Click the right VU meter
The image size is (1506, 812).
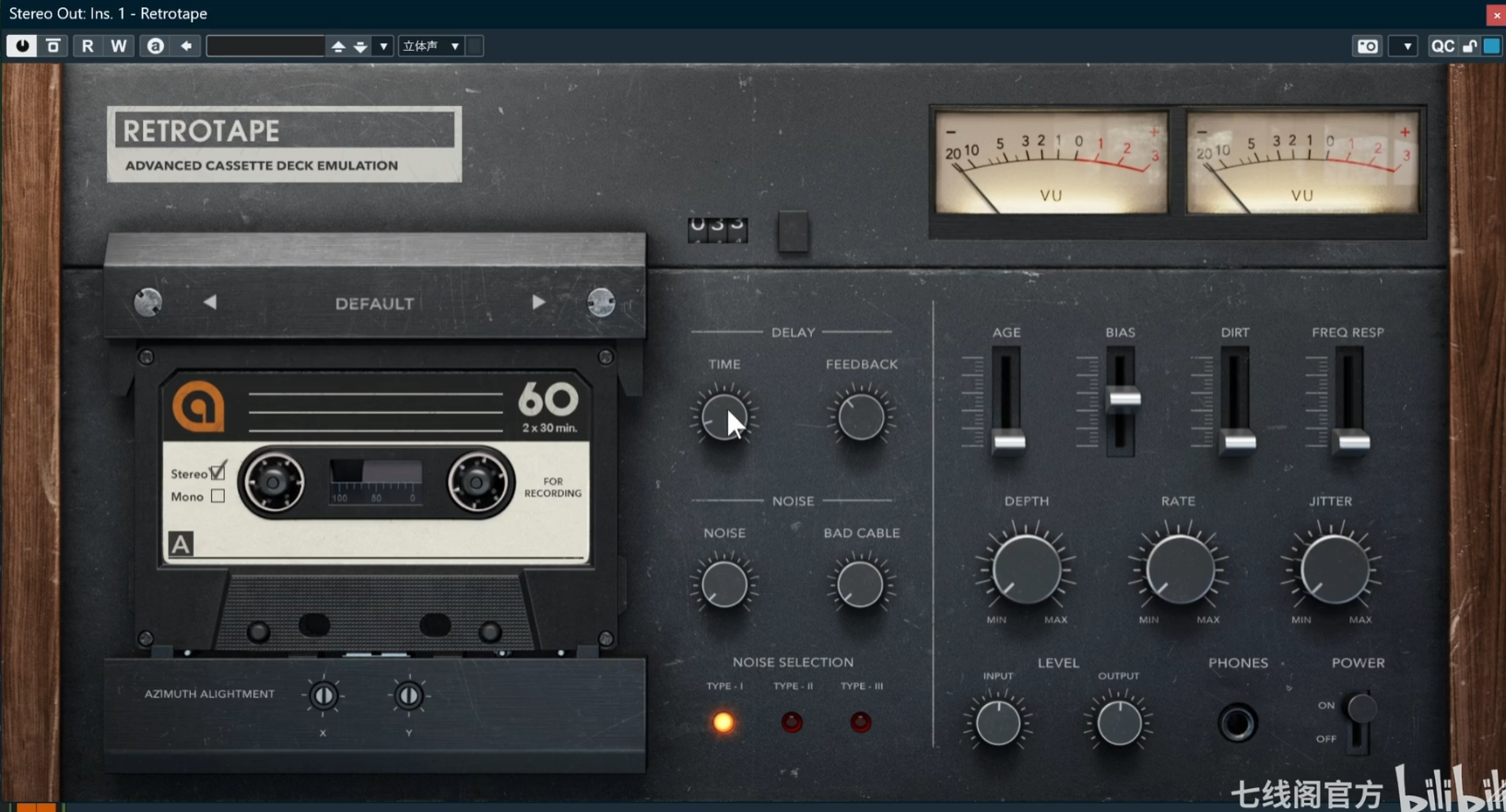point(1302,163)
